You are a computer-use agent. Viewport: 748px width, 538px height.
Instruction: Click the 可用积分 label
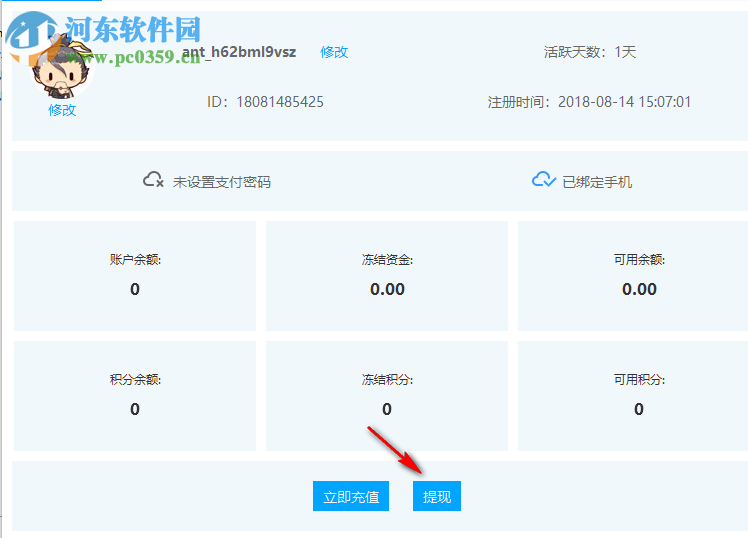point(639,380)
